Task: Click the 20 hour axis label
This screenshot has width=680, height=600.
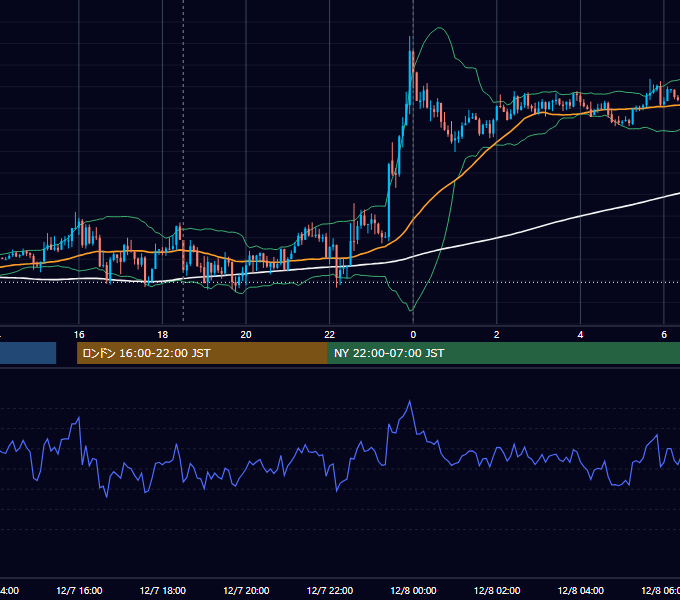Action: pos(246,335)
